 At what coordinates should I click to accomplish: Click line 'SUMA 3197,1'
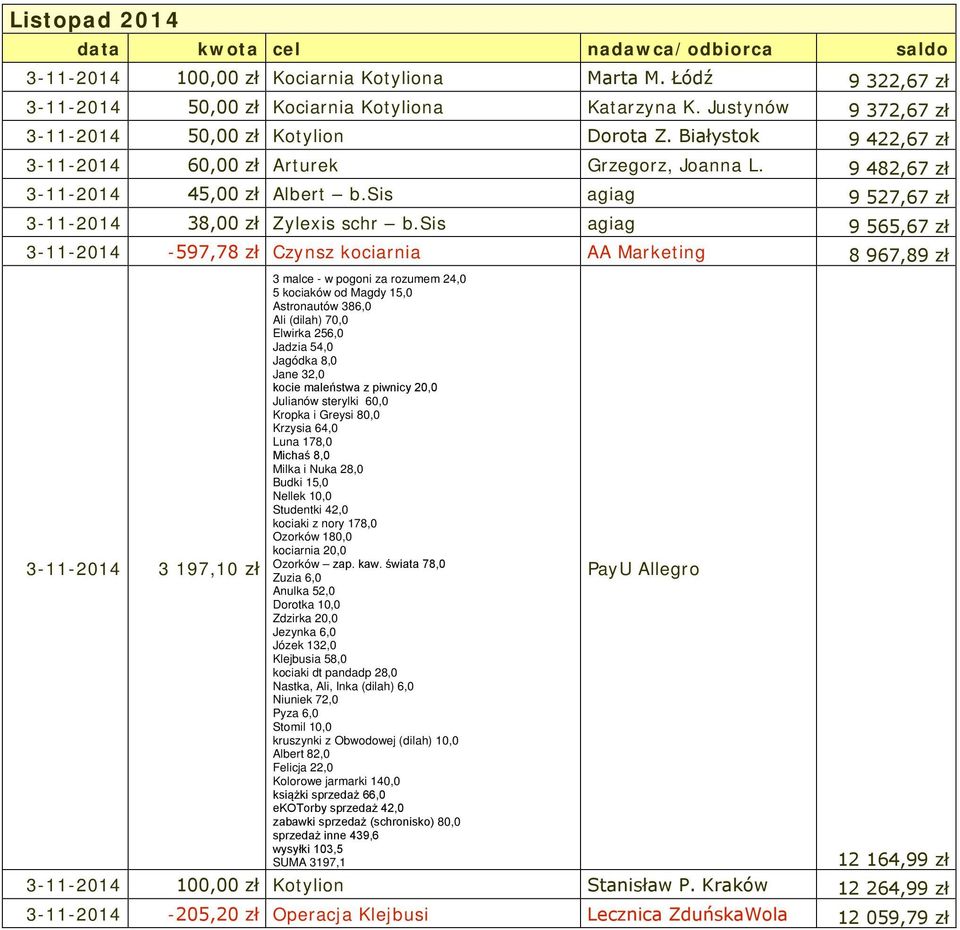[309, 863]
